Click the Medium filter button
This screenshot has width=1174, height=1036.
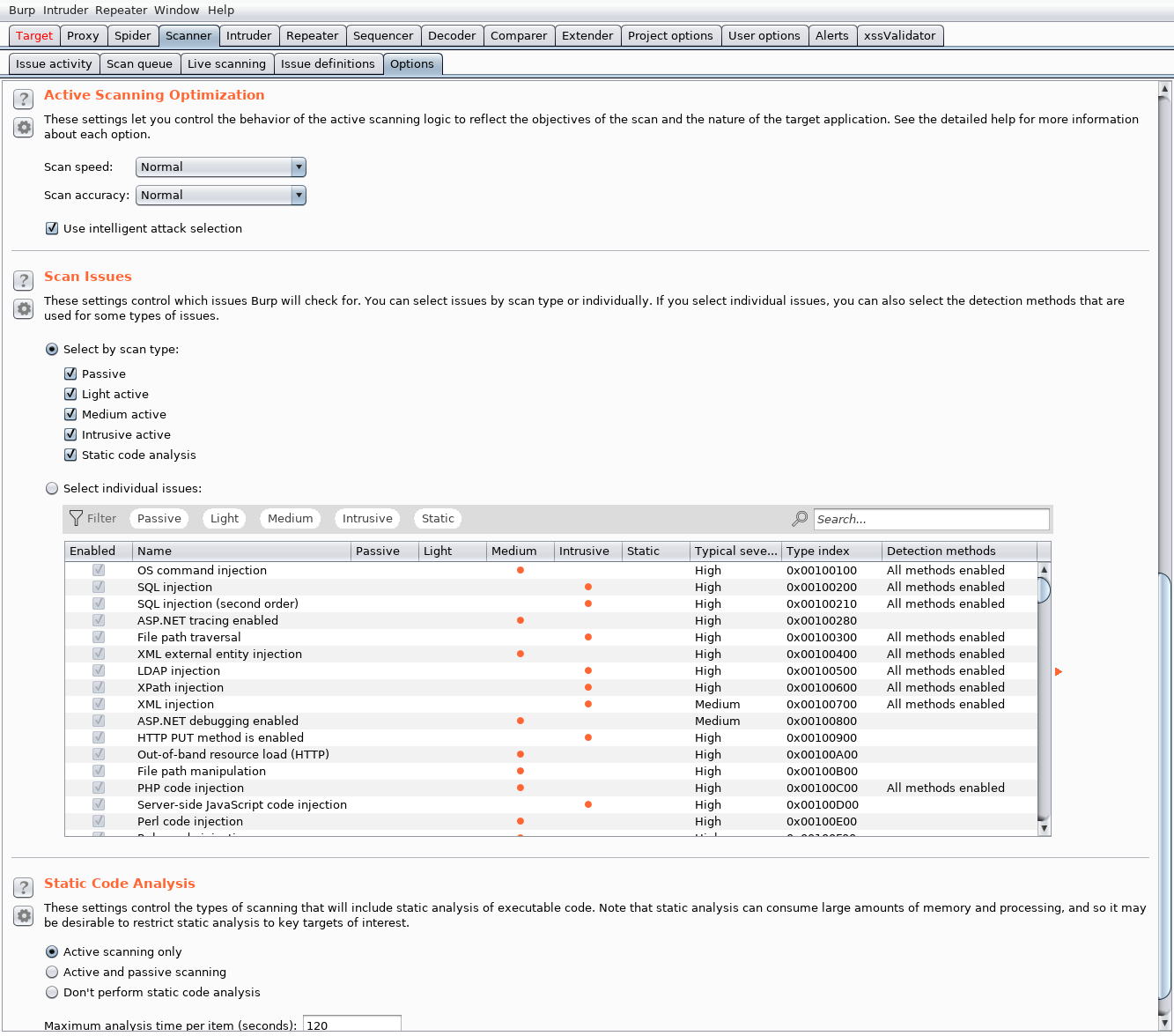(x=291, y=519)
